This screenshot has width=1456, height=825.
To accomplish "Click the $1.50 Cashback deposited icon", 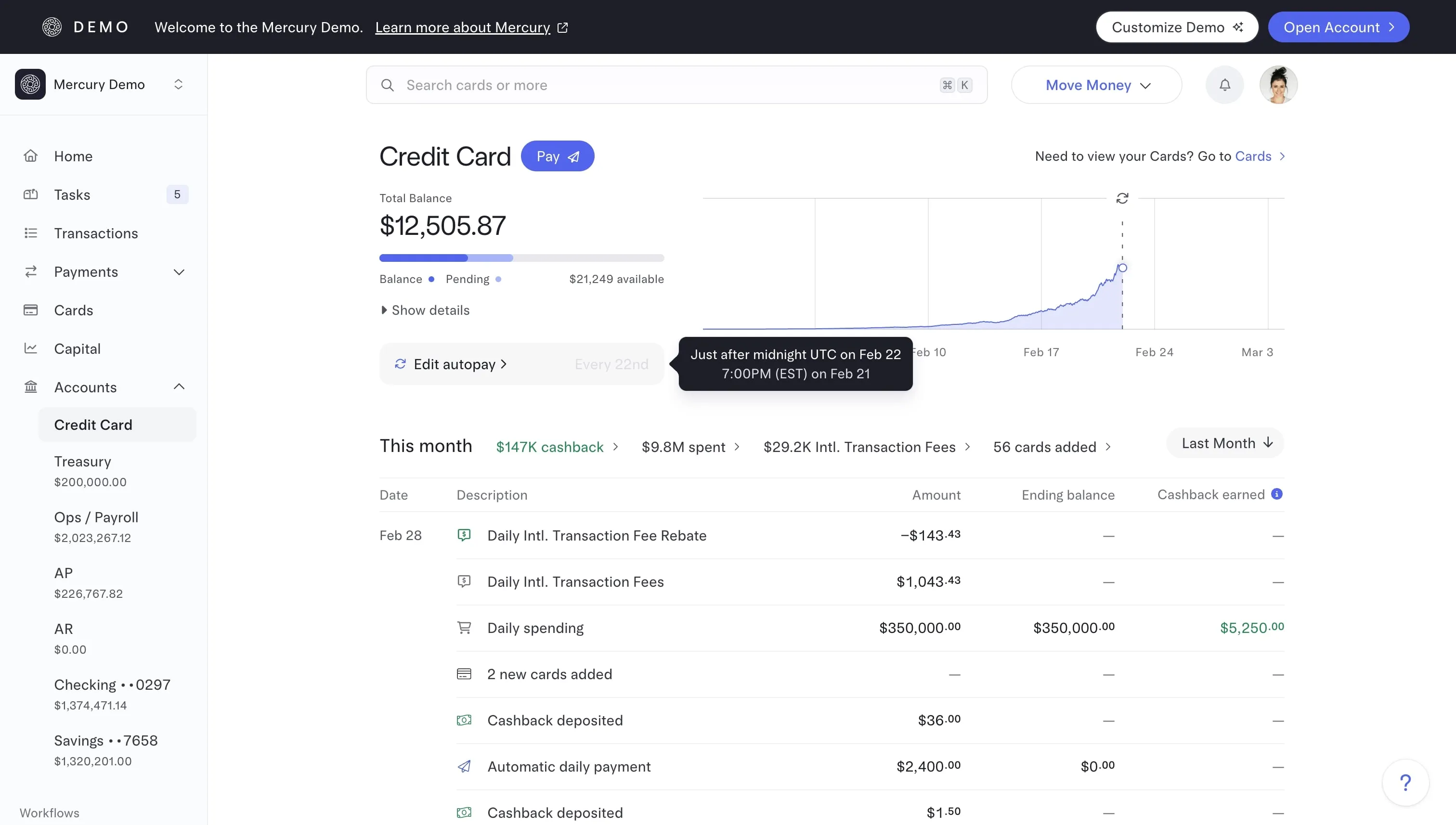I will (464, 812).
